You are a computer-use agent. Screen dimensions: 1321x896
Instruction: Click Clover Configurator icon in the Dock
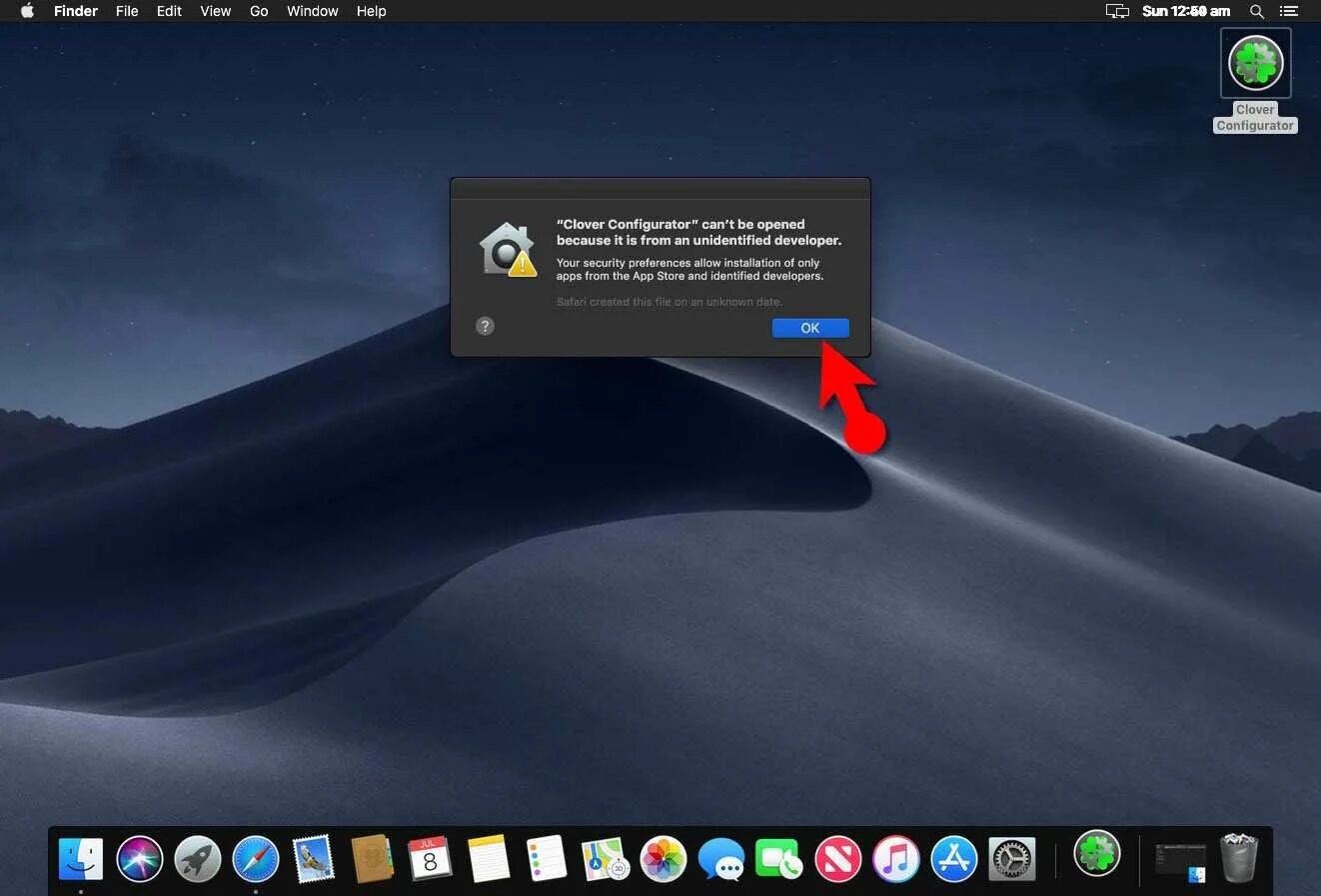pos(1097,854)
